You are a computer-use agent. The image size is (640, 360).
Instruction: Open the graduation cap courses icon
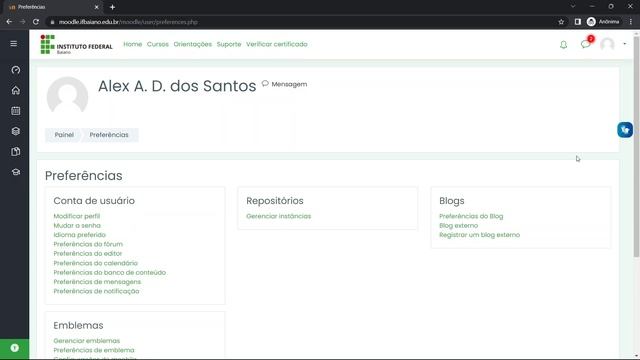coord(16,172)
